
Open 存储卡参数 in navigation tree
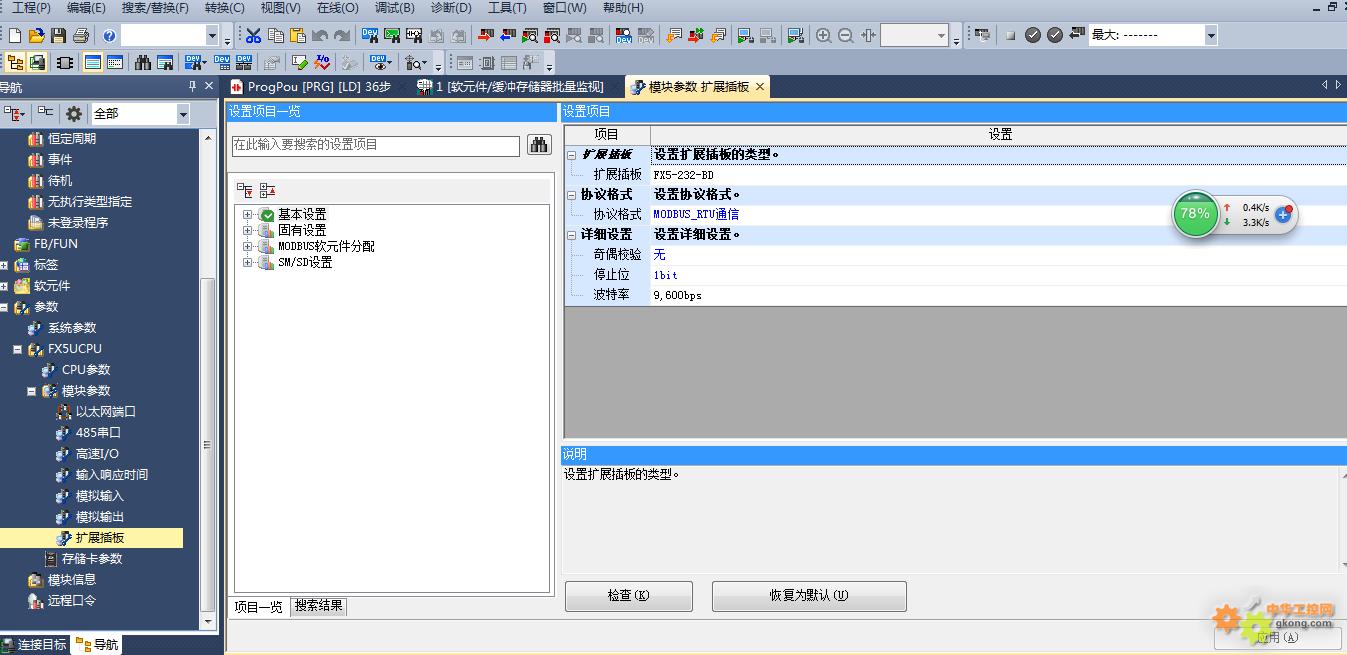(x=92, y=559)
